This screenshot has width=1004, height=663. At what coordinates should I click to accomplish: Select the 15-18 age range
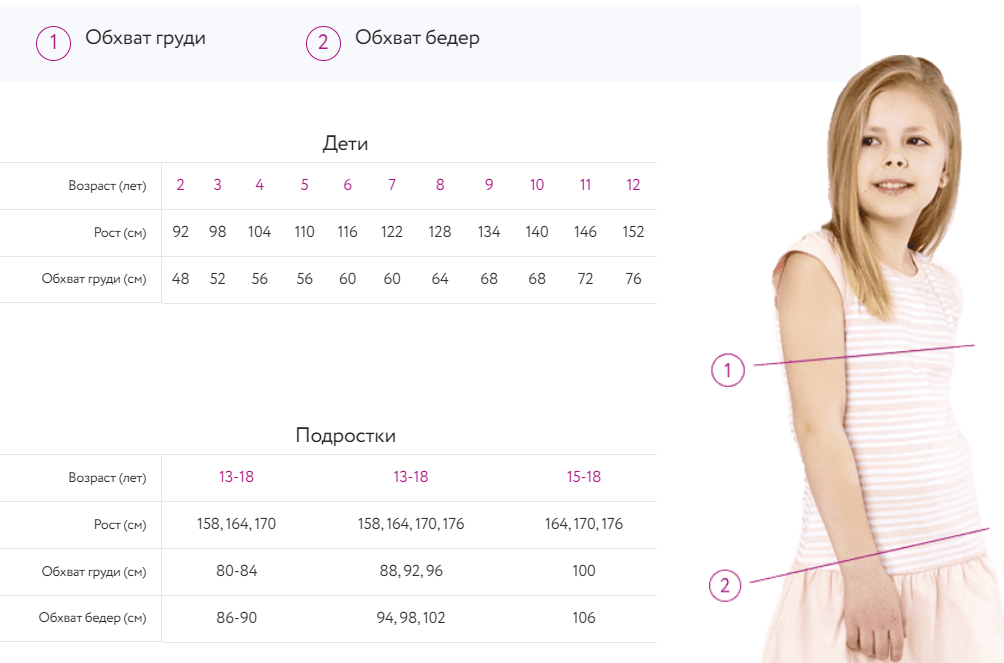(584, 477)
